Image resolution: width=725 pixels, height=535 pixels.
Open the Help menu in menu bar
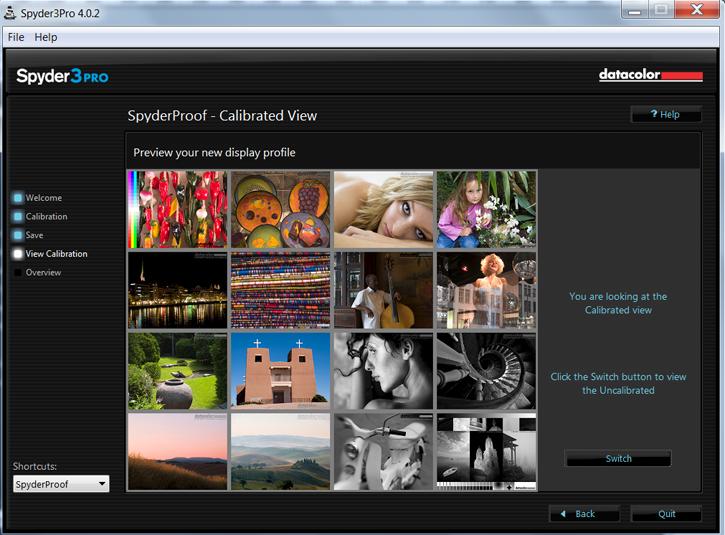point(46,37)
